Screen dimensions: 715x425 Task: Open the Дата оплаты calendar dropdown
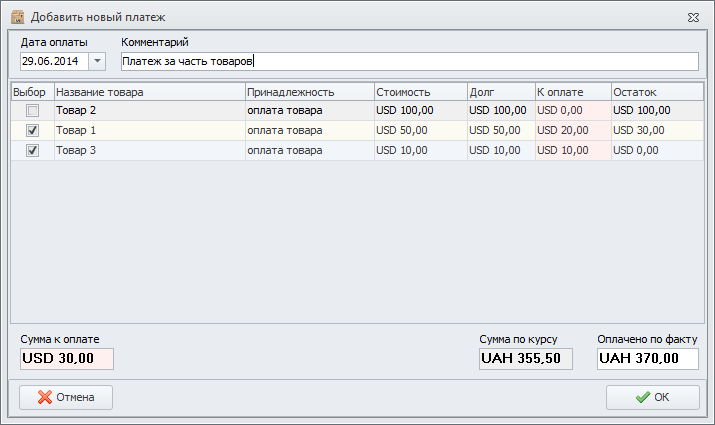tap(97, 62)
